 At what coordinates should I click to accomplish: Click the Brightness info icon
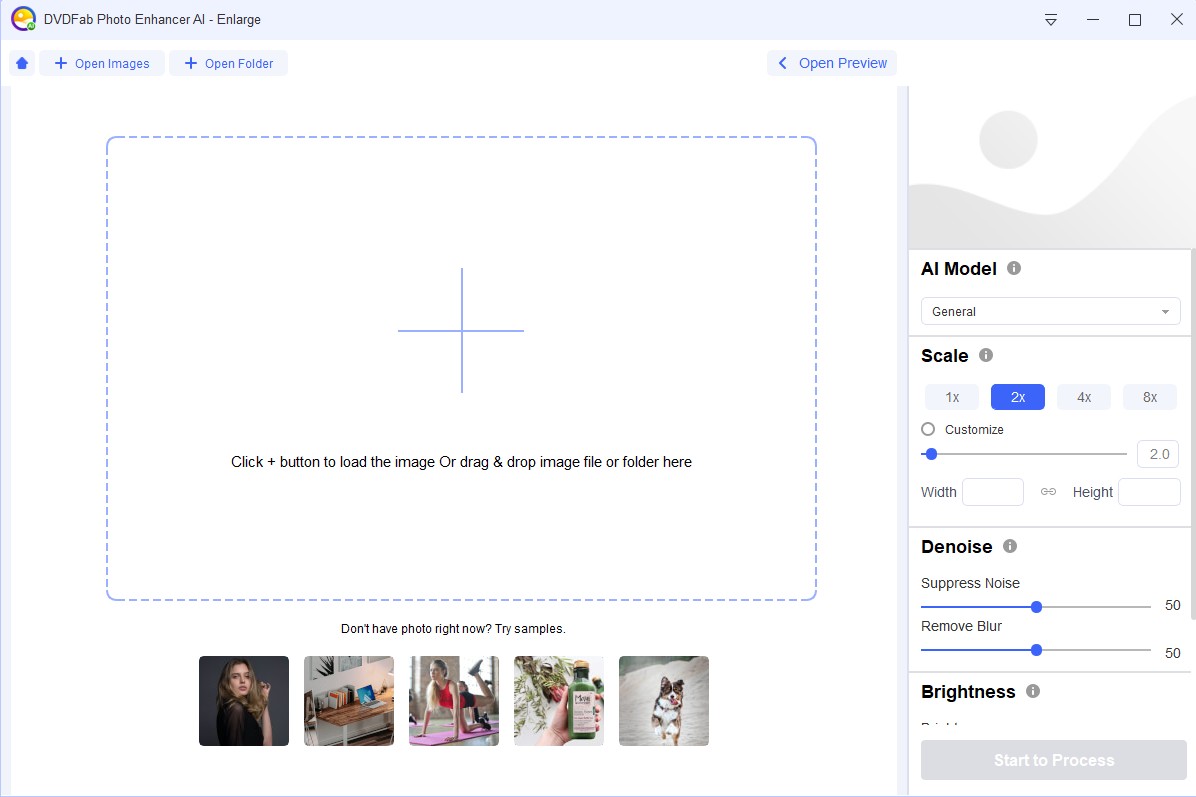pyautogui.click(x=1033, y=691)
